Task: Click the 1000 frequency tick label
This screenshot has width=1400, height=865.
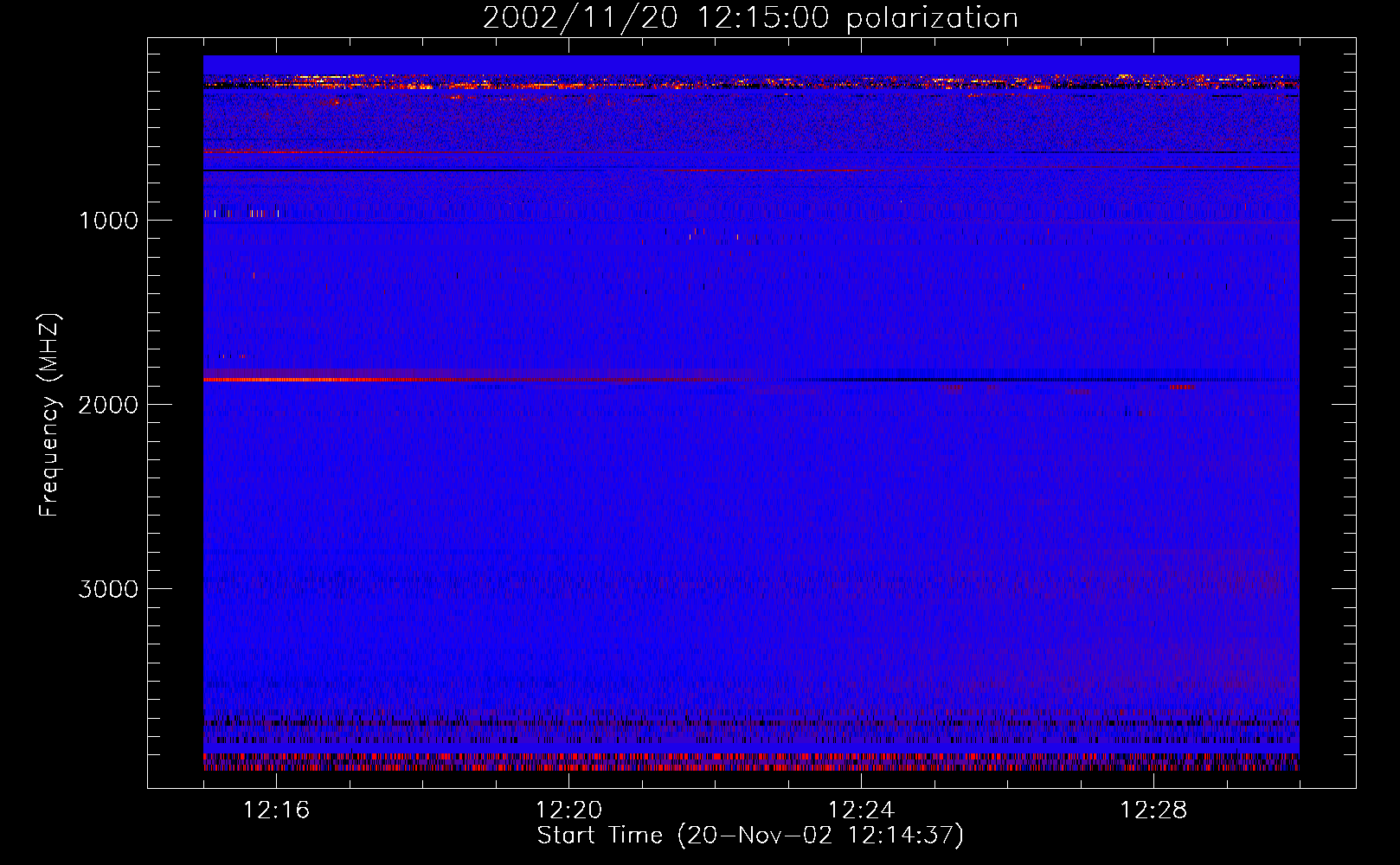Action: (x=109, y=221)
